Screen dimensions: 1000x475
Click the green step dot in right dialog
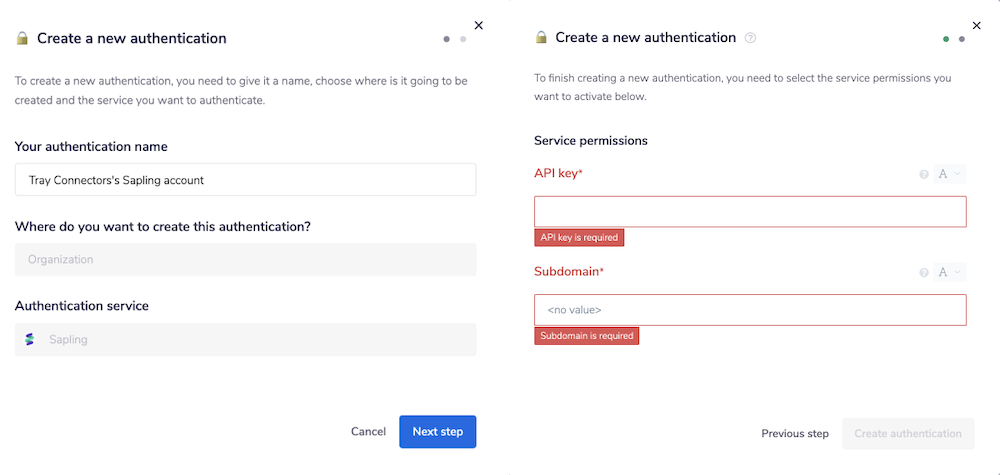[946, 39]
